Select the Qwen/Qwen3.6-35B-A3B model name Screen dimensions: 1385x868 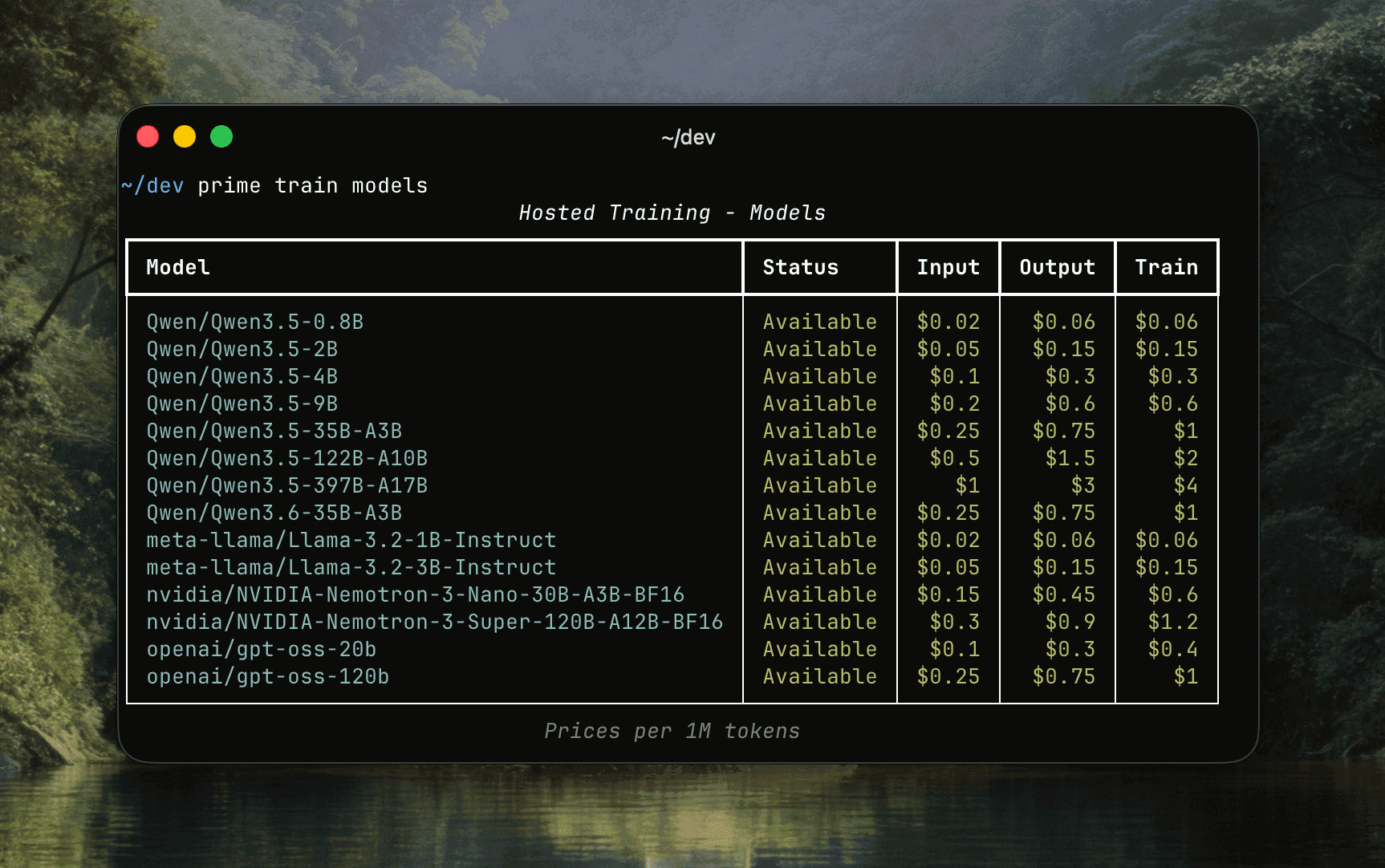pos(274,513)
